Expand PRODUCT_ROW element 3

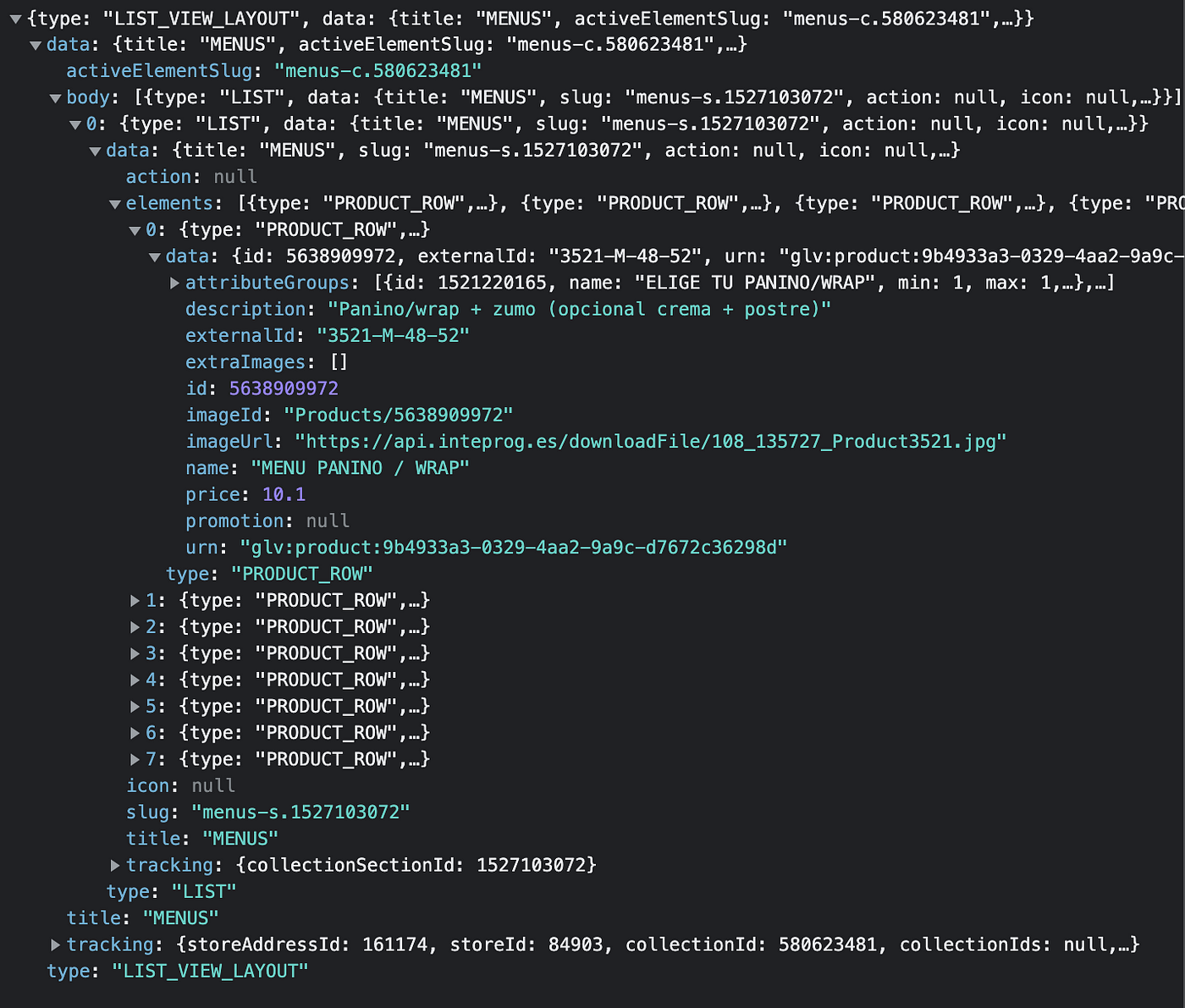click(135, 653)
